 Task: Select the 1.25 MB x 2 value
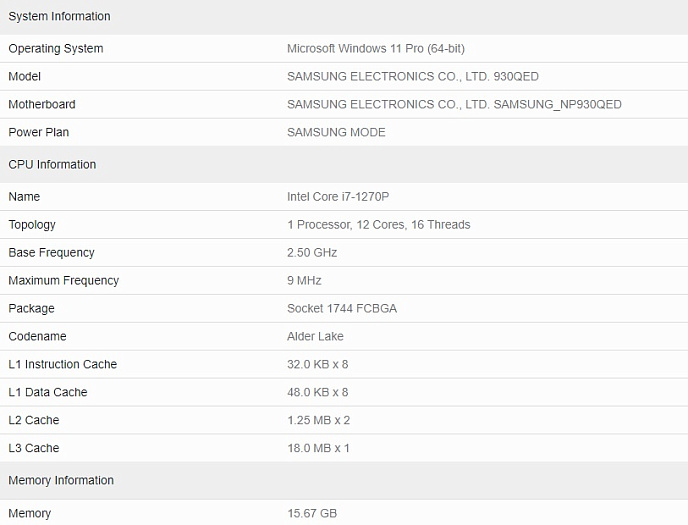[x=319, y=420]
